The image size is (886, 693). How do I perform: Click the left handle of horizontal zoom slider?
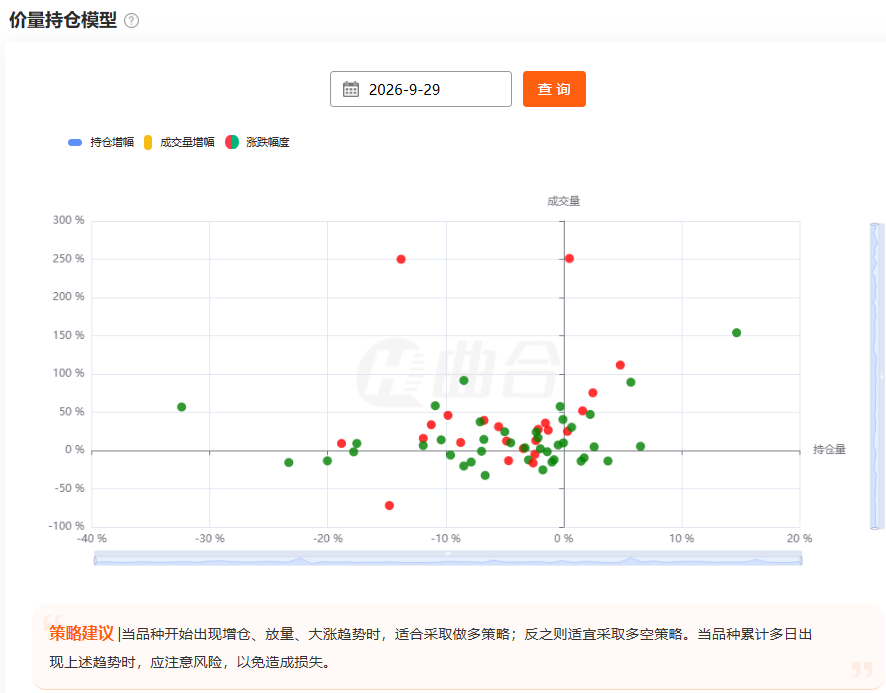[x=95, y=560]
